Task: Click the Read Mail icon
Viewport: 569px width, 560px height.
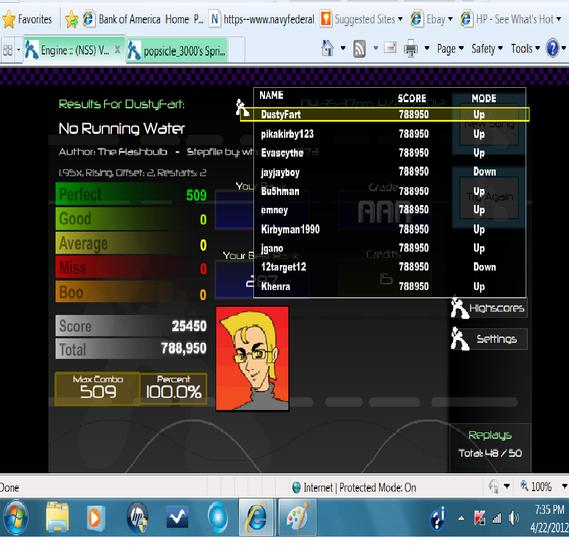Action: click(390, 48)
